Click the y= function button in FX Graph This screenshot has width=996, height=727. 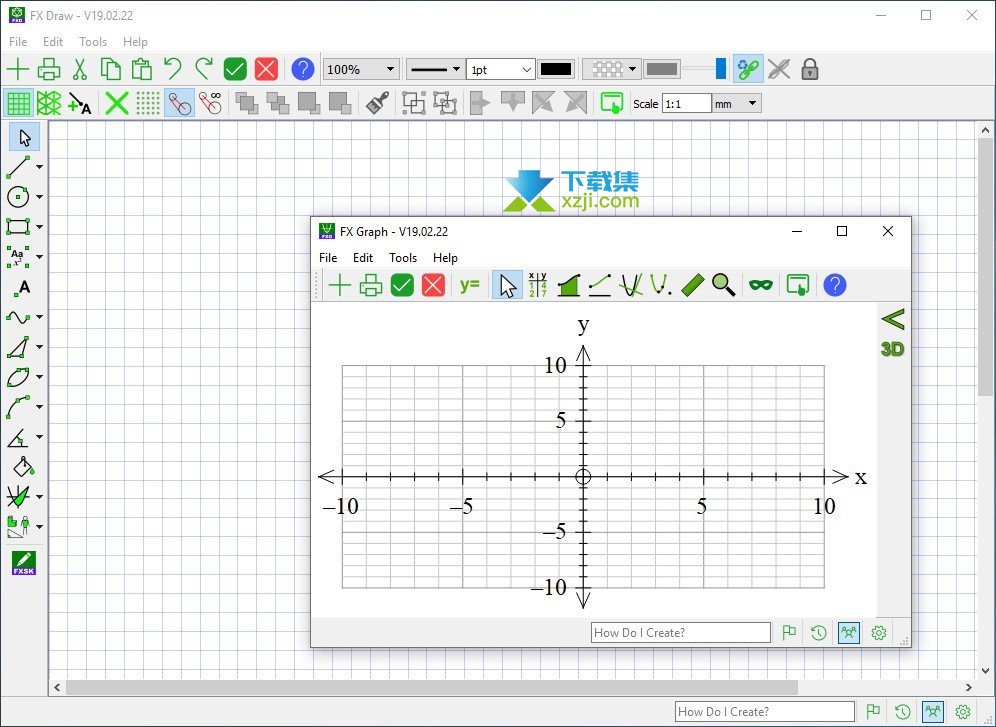469,285
